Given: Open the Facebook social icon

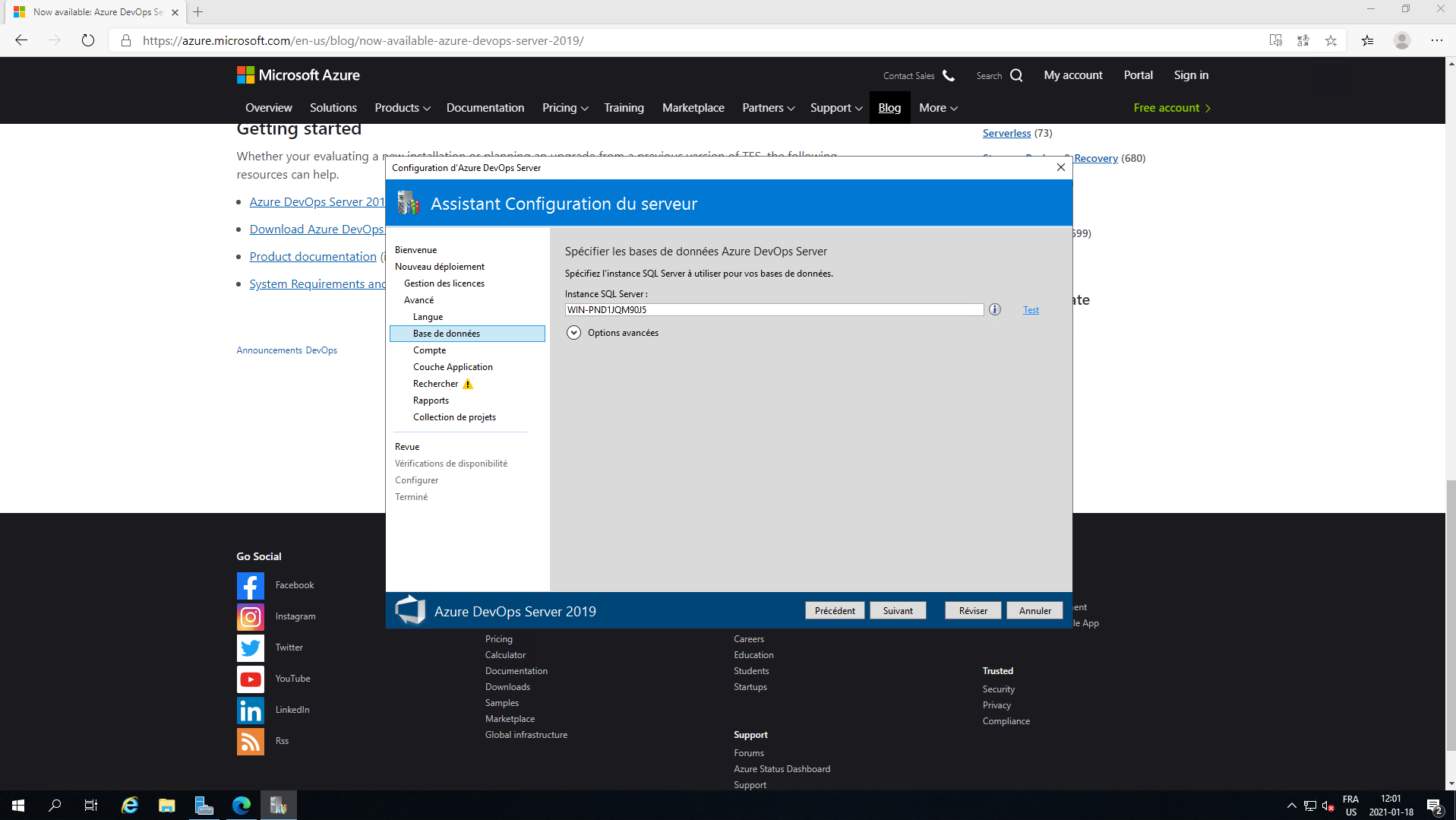Looking at the screenshot, I should coord(250,585).
